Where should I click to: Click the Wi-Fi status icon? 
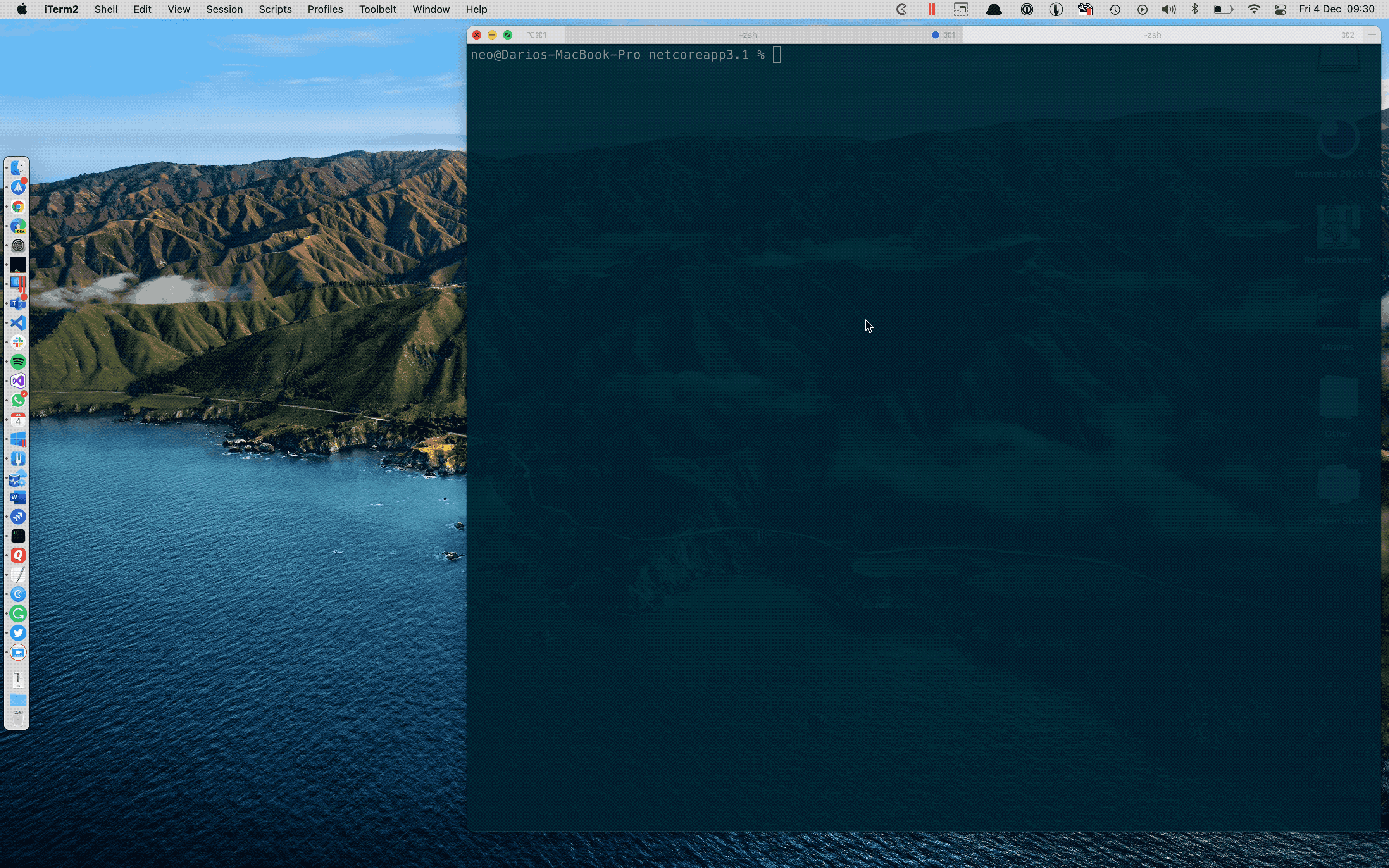[x=1253, y=9]
